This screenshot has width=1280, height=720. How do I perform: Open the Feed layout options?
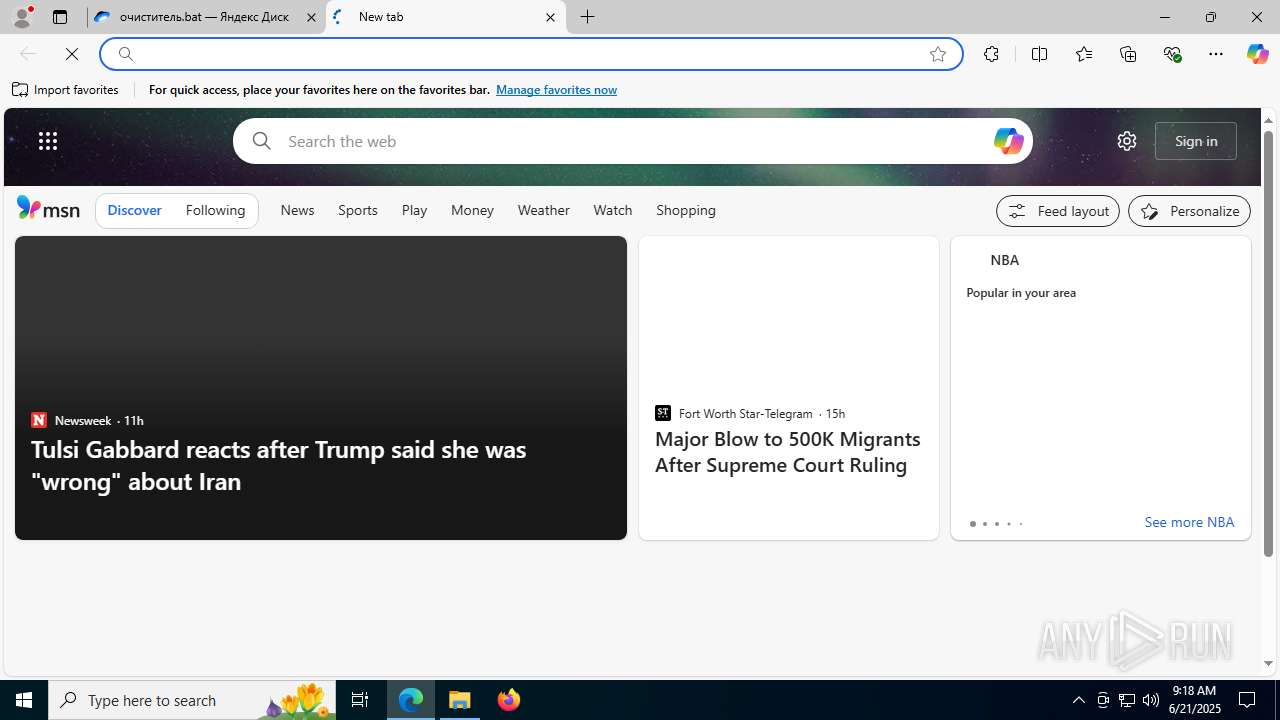(1058, 211)
